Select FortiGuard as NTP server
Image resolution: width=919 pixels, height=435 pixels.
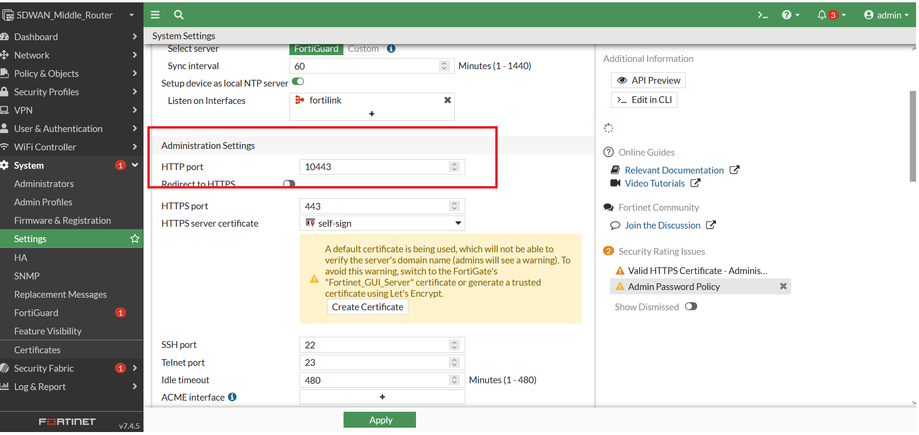pos(316,49)
